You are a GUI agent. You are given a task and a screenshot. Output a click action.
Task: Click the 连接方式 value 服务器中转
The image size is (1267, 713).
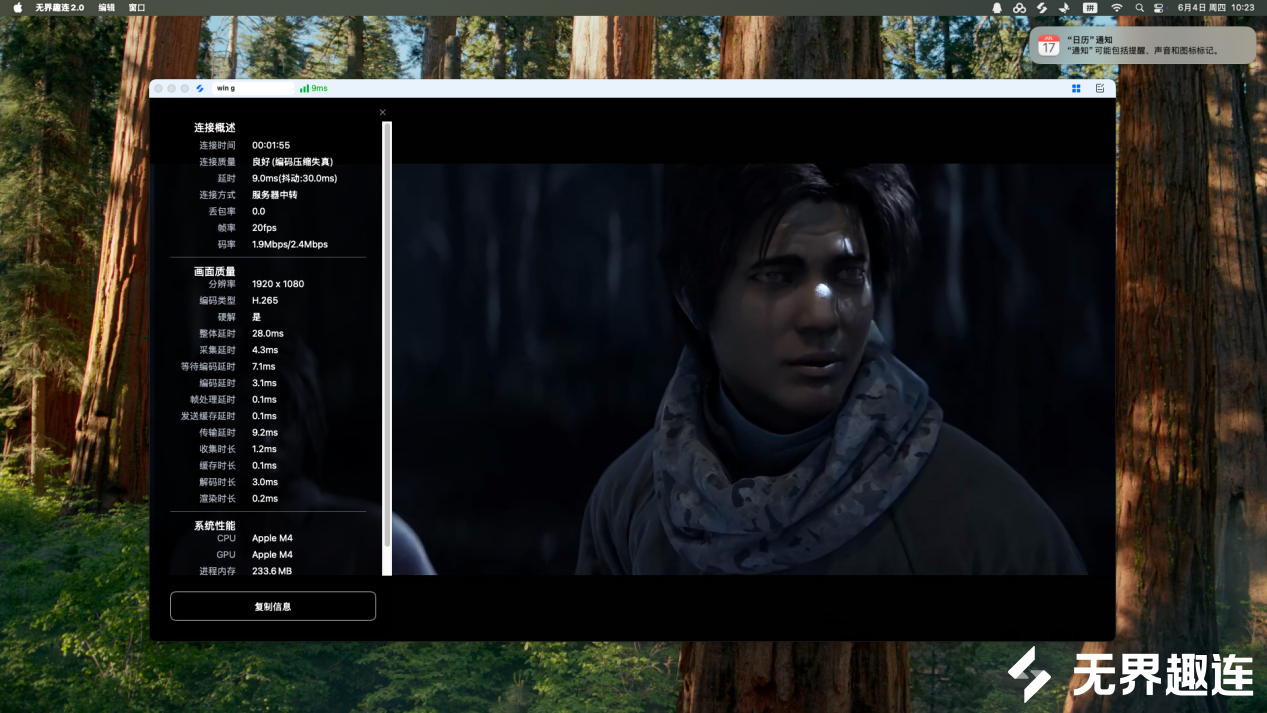pos(274,195)
